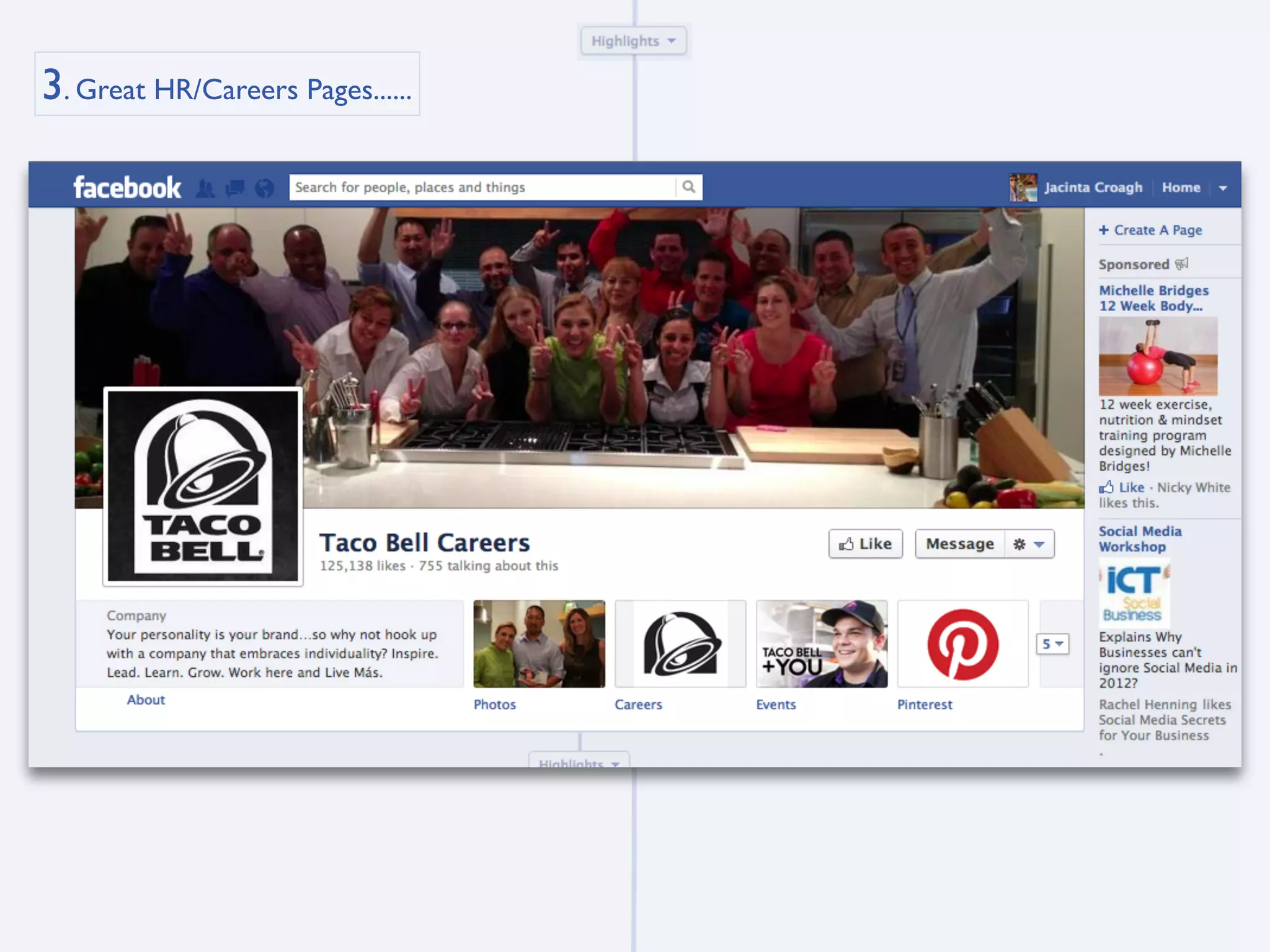The height and width of the screenshot is (952, 1270).
Task: Open the Photos tab thumbnail
Action: [x=539, y=644]
